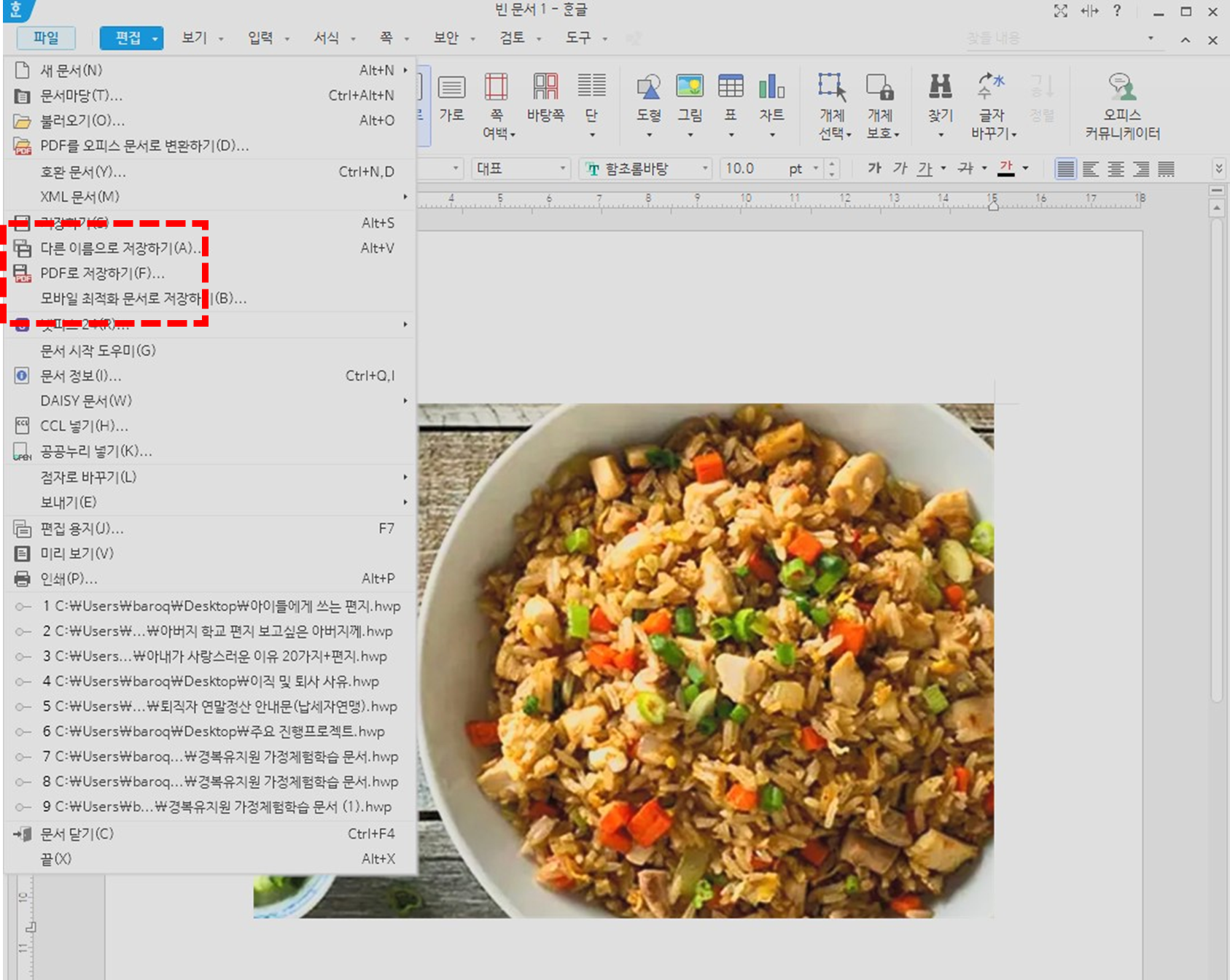Click the help question mark icon
The height and width of the screenshot is (980, 1230).
[x=1117, y=11]
